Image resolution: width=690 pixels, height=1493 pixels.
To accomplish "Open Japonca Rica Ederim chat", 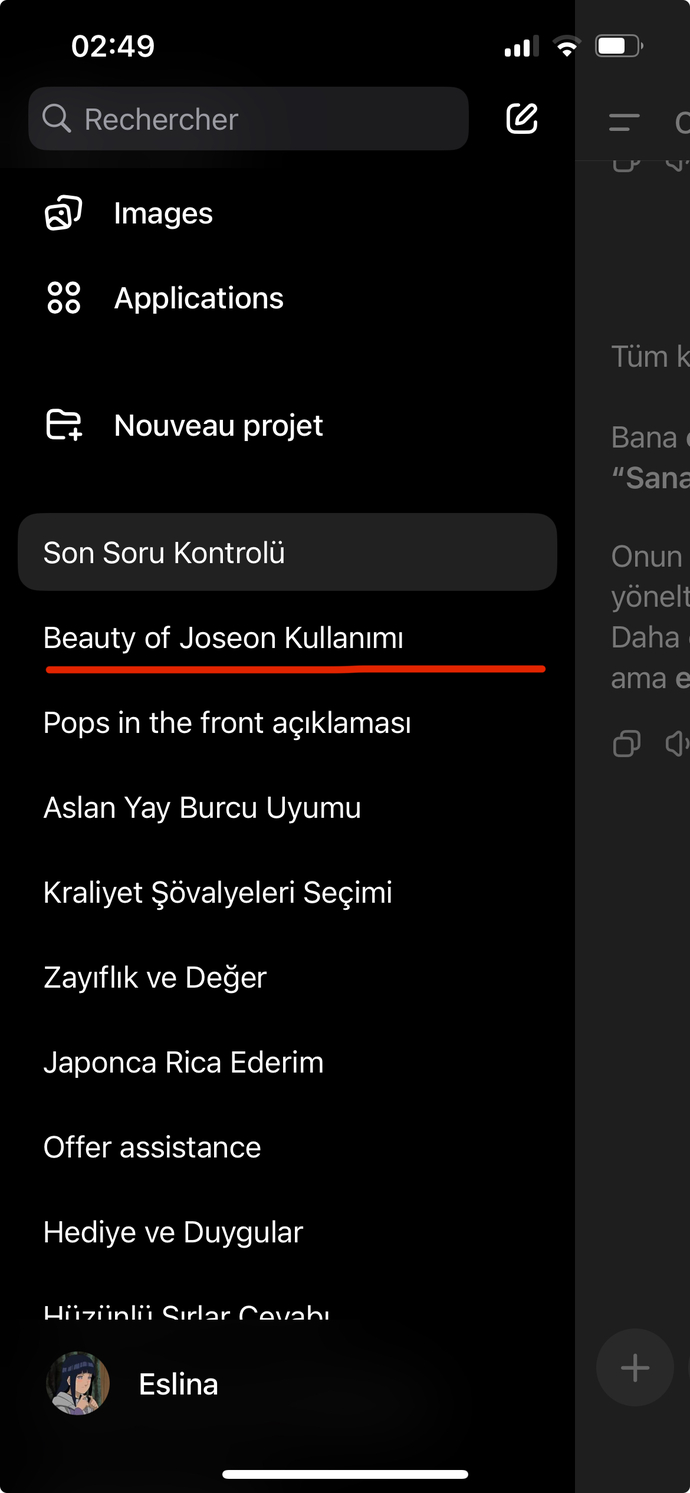I will [183, 1062].
